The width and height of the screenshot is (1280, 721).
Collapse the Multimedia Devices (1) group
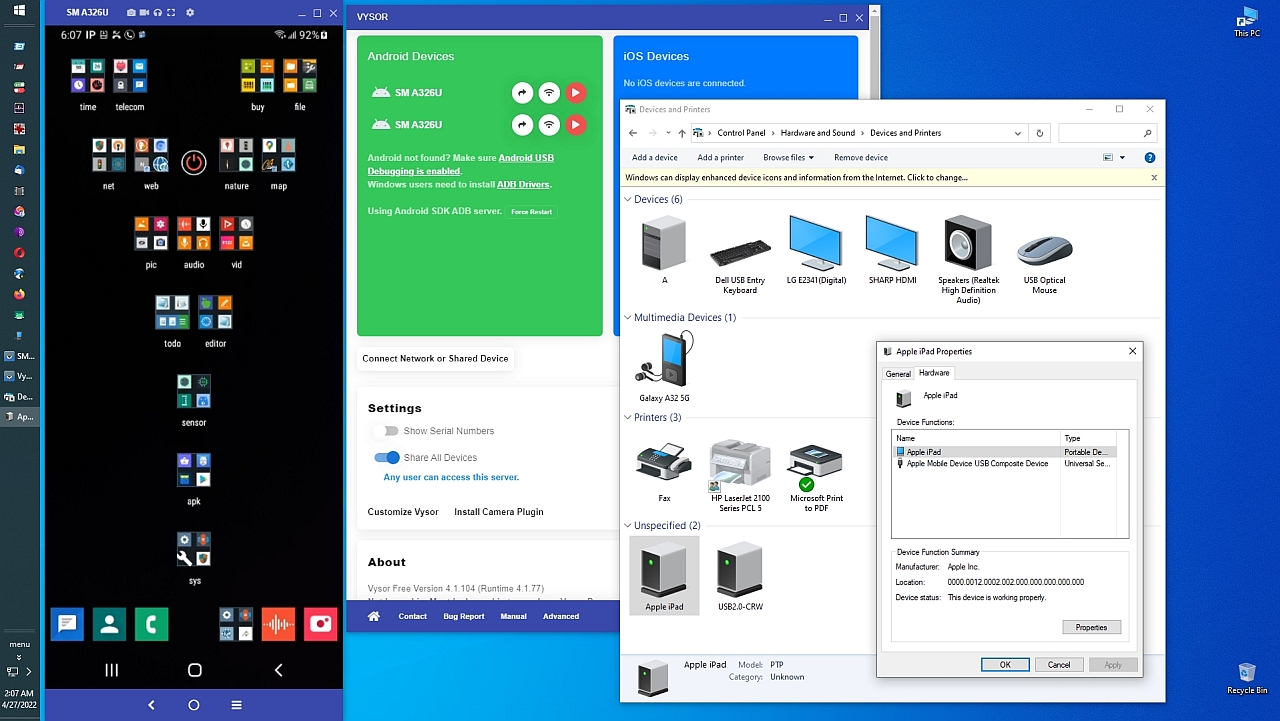click(628, 318)
